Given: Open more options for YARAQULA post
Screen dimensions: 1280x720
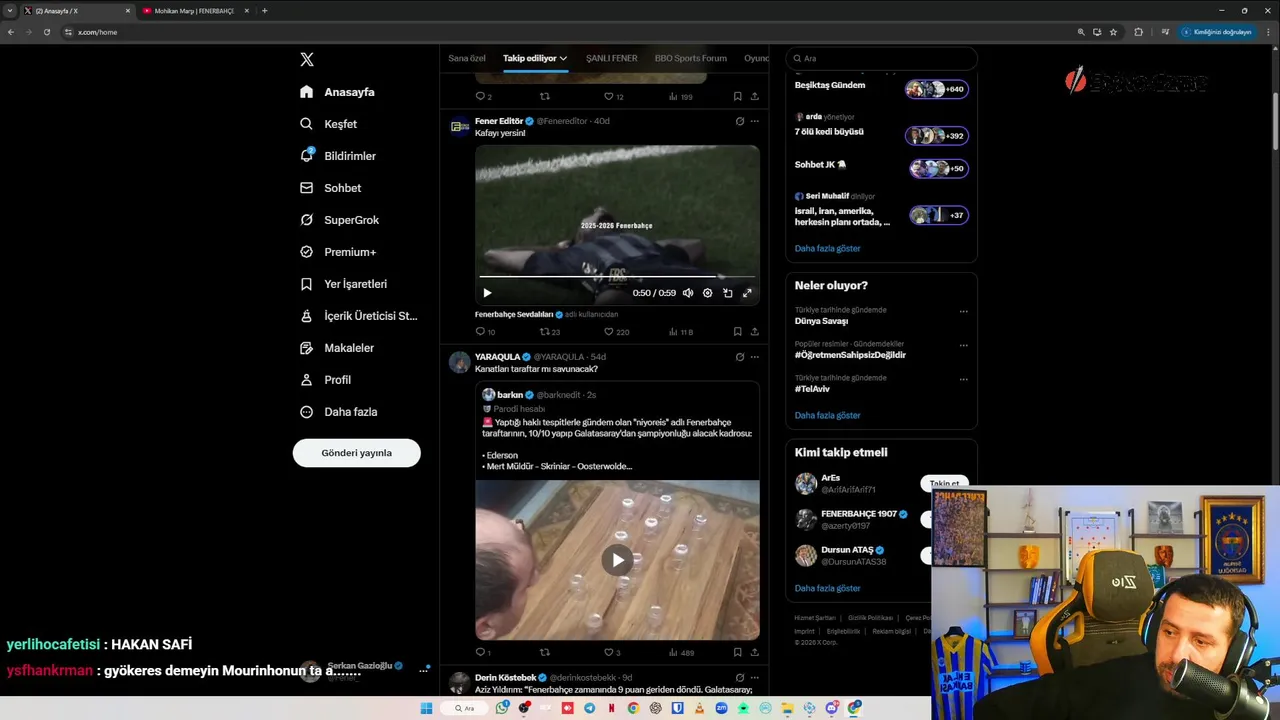Looking at the screenshot, I should point(754,357).
